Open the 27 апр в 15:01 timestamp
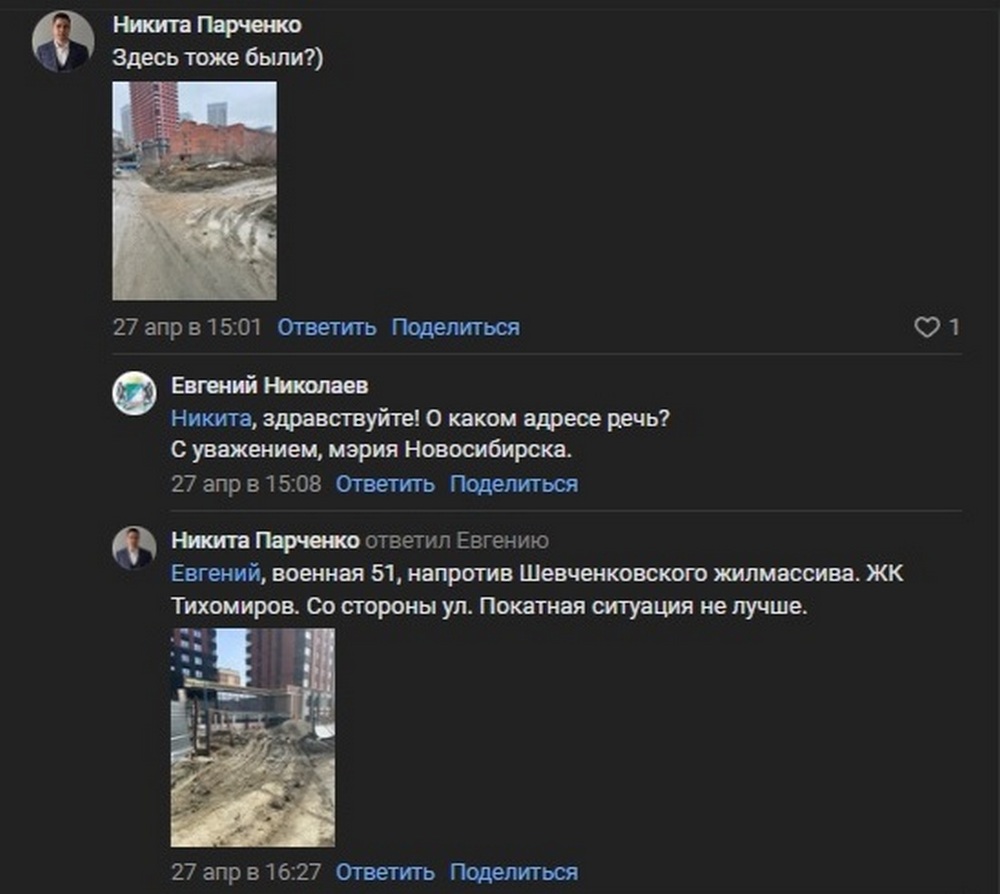Image resolution: width=1000 pixels, height=894 pixels. click(188, 327)
